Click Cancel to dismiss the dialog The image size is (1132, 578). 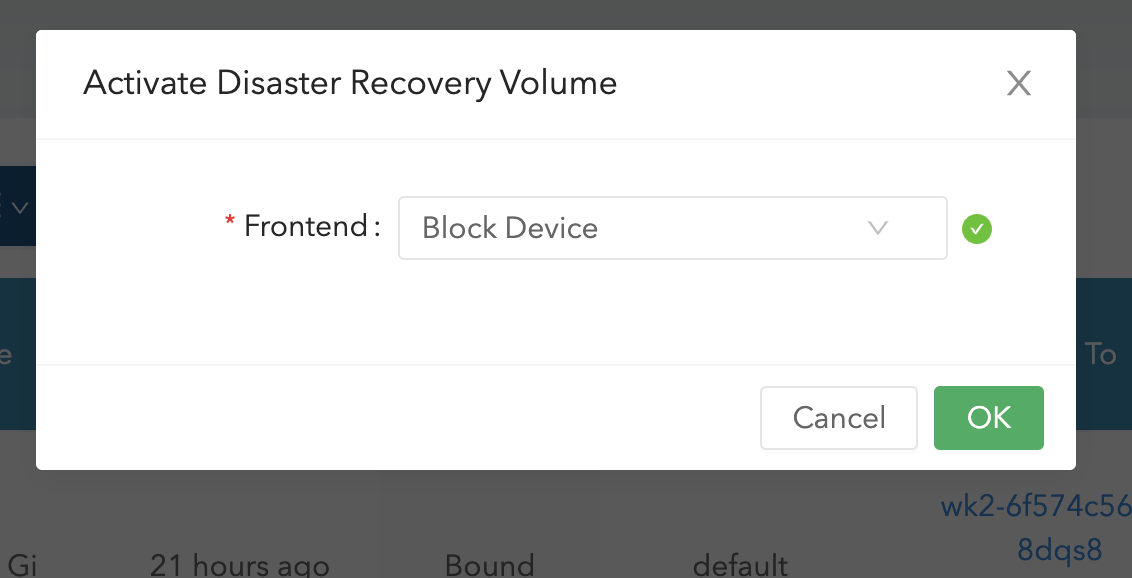tap(838, 418)
